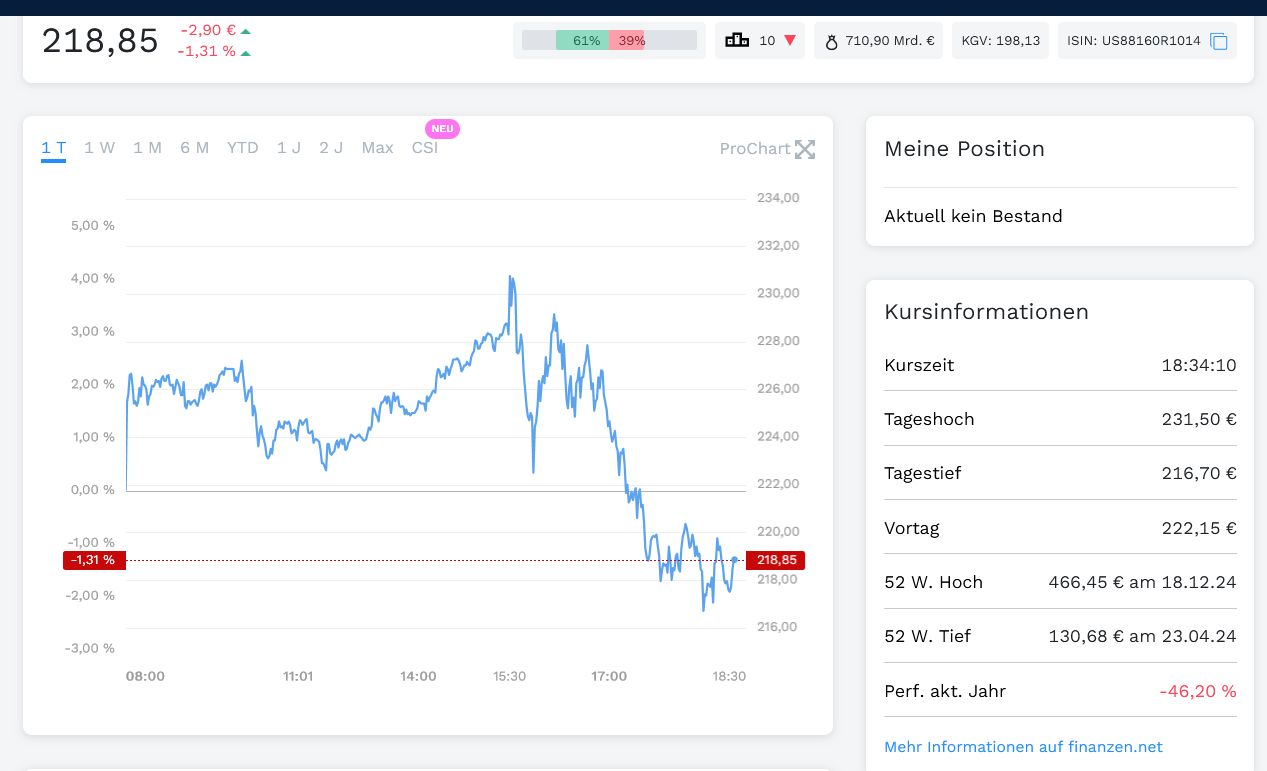Switch chart to 1 M range
This screenshot has height=771, width=1267.
(147, 148)
